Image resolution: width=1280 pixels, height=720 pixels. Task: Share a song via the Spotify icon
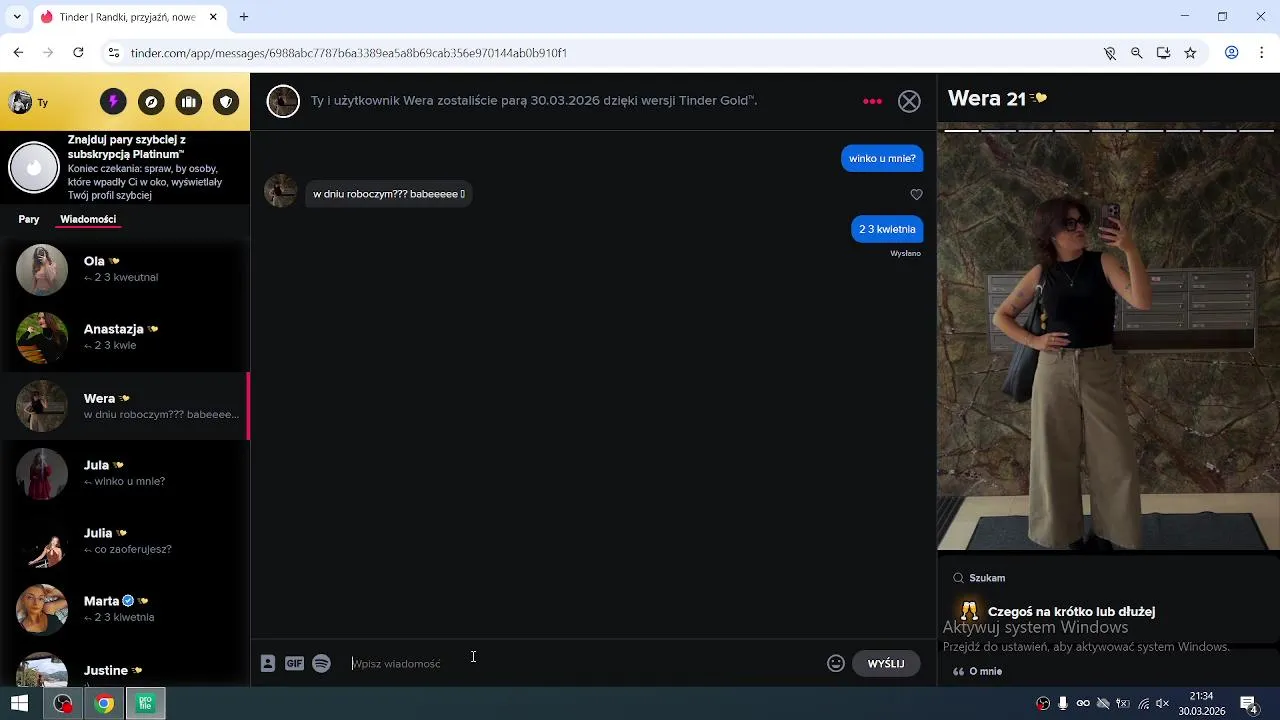pyautogui.click(x=321, y=663)
